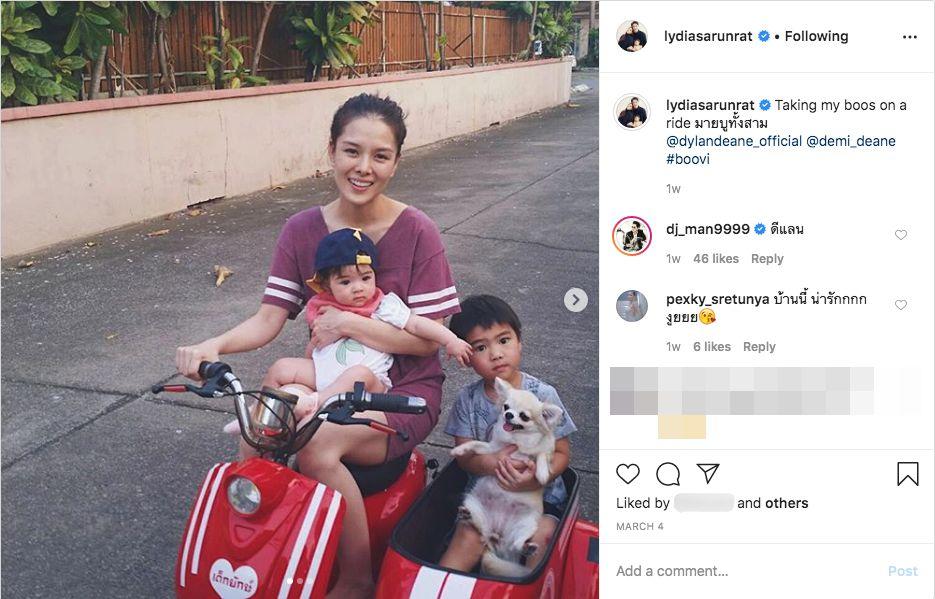
Task: Open dj_man9999 story avatar
Action: pyautogui.click(x=632, y=235)
